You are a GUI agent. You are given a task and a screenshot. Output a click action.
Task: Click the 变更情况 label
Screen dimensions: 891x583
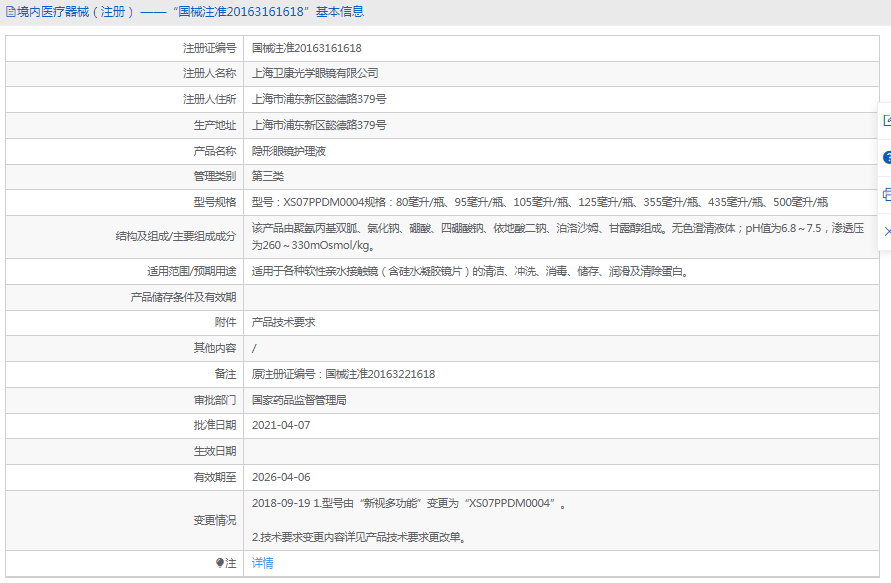pos(215,520)
